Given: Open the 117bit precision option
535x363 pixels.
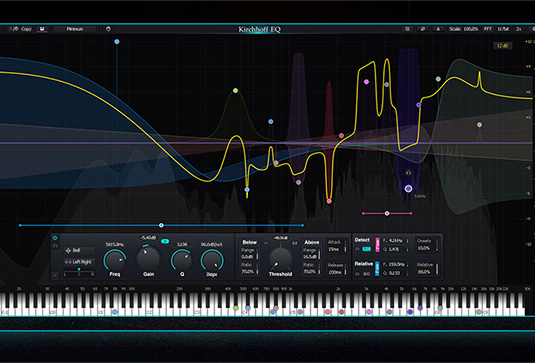Looking at the screenshot, I should click(x=503, y=29).
